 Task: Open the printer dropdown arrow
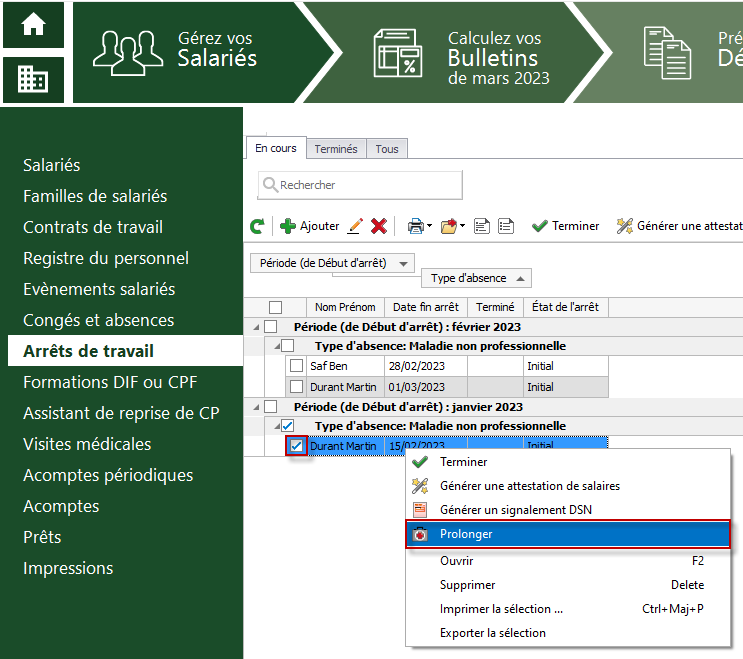(429, 226)
